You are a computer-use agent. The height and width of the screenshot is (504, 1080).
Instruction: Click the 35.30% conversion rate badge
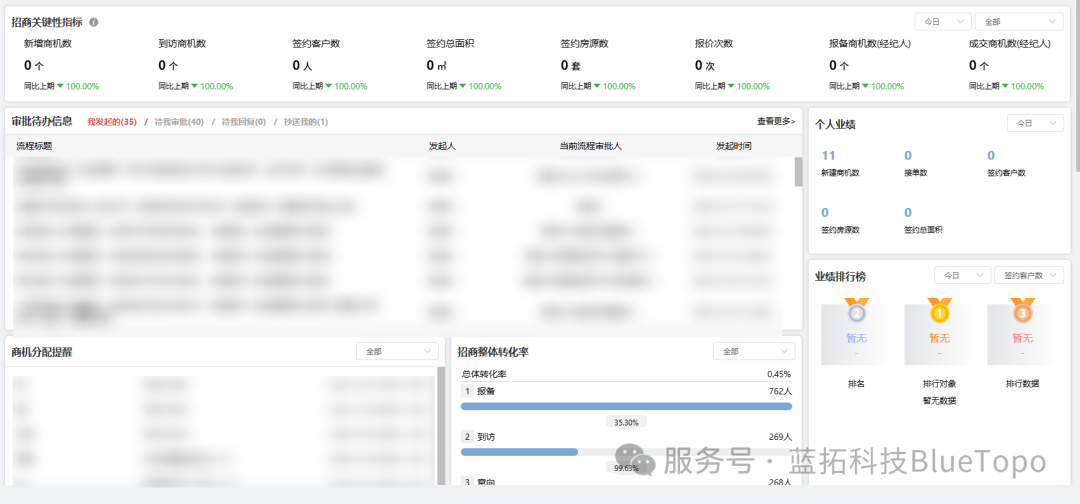(x=626, y=422)
